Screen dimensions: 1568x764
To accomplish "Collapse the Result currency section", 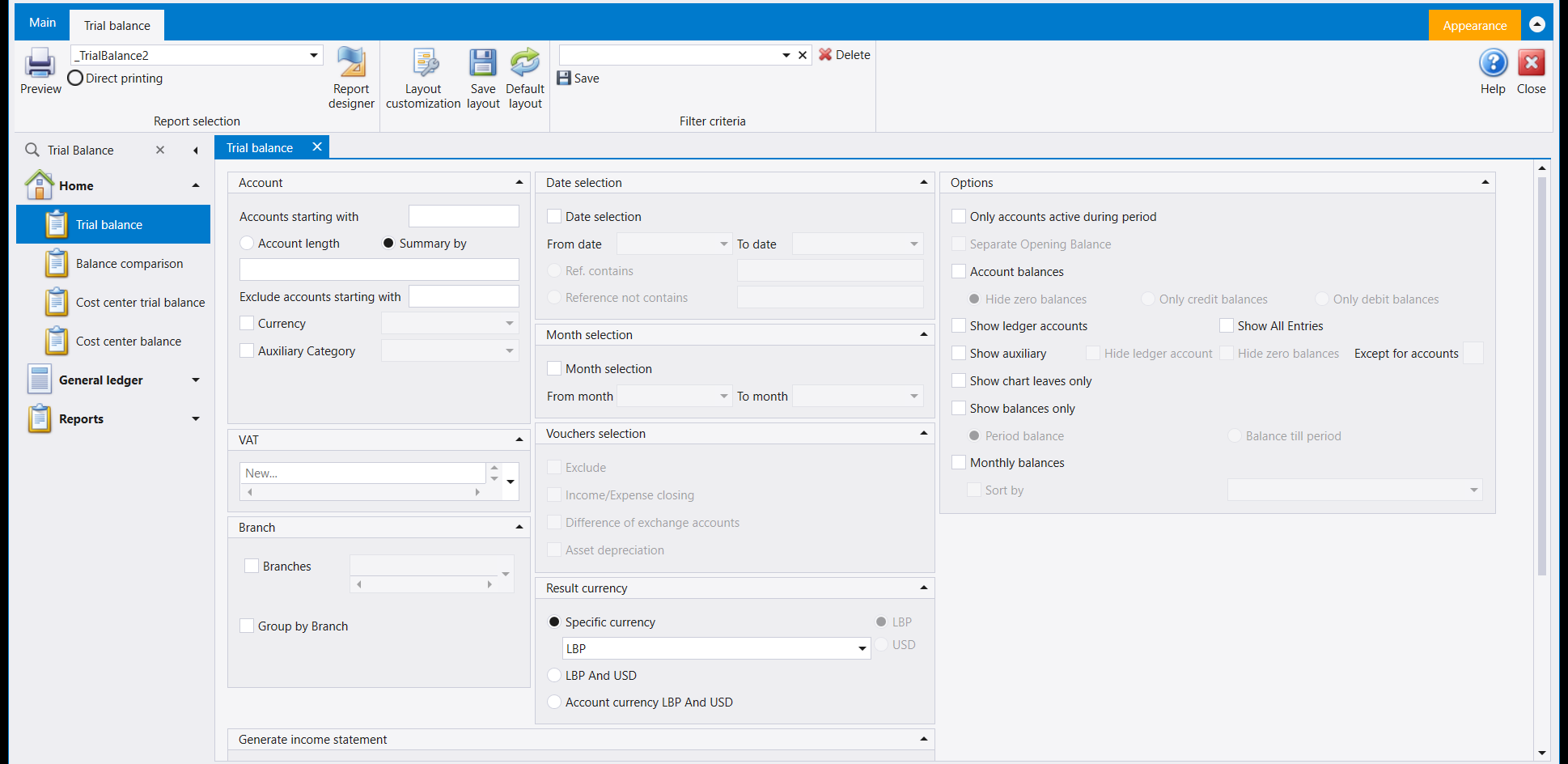I will [x=924, y=588].
